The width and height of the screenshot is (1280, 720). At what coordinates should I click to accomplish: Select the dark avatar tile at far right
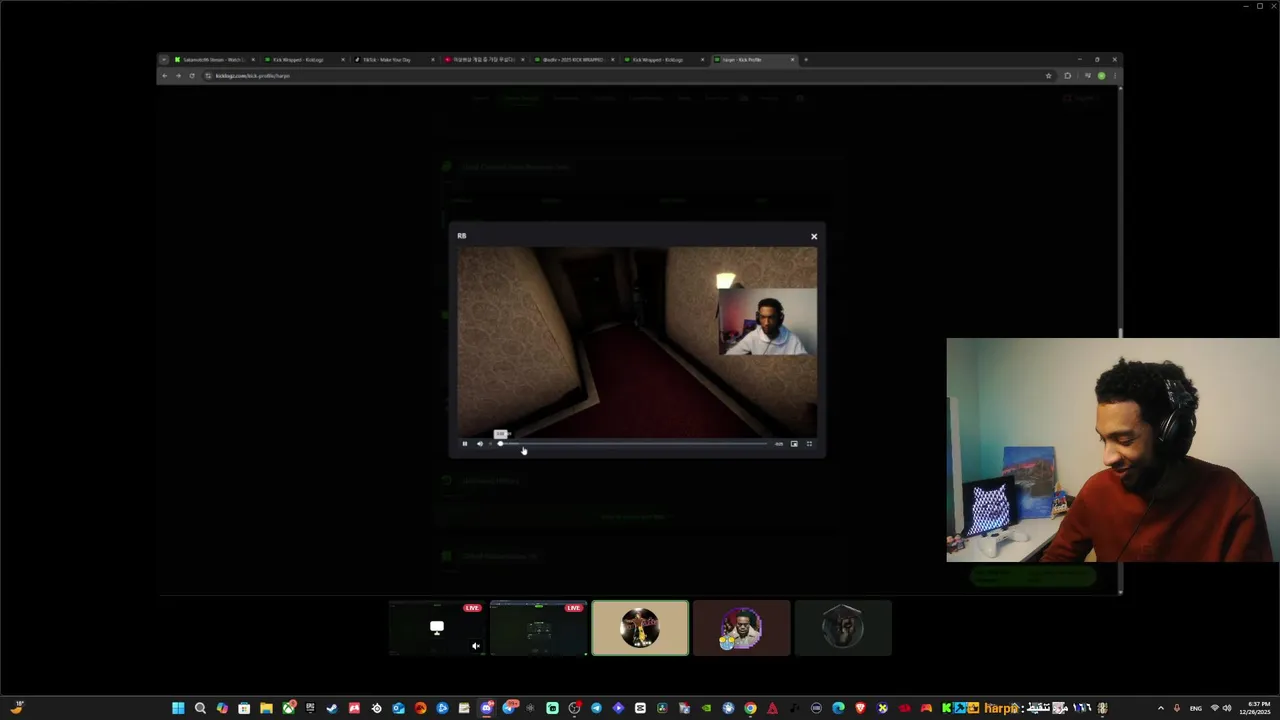click(x=843, y=628)
